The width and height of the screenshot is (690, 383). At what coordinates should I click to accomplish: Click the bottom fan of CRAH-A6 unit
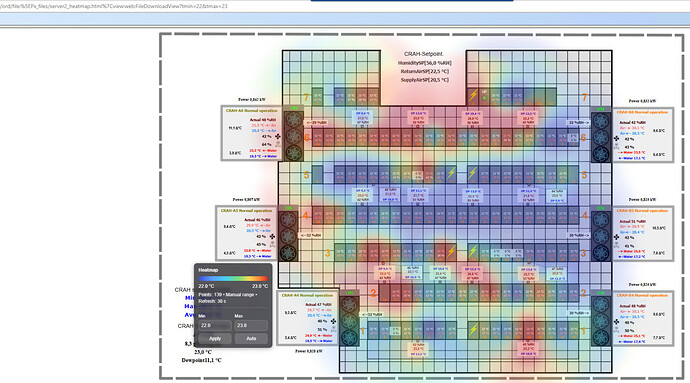[294, 152]
